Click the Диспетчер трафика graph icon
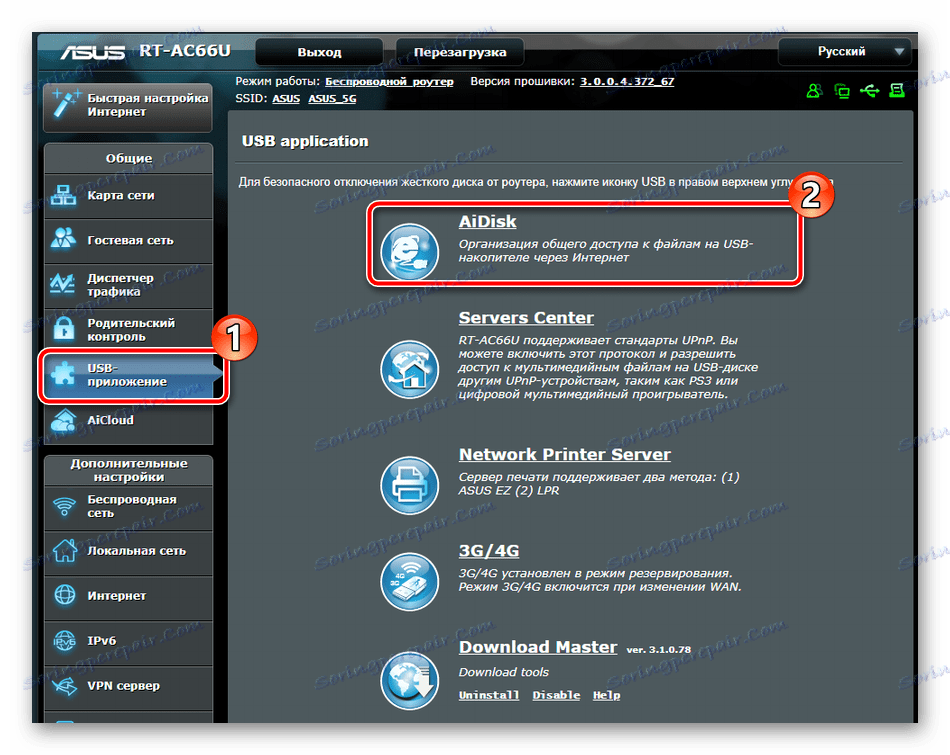 point(63,284)
